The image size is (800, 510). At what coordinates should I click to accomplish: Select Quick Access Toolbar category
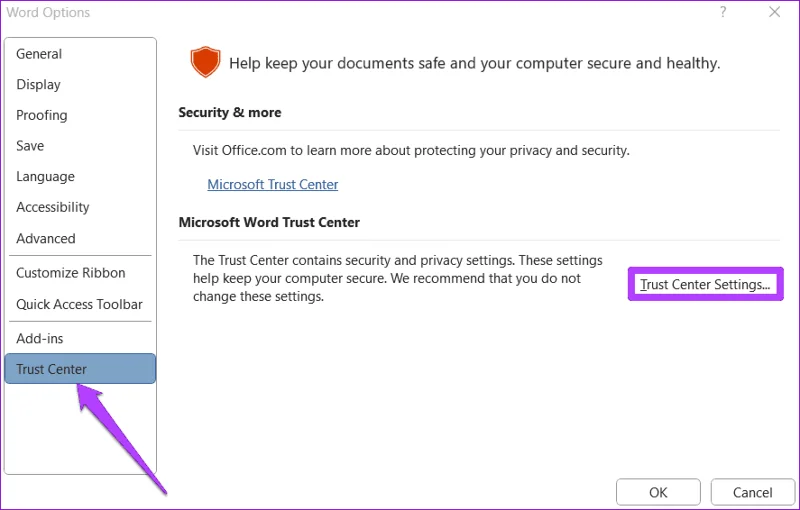pyautogui.click(x=79, y=304)
